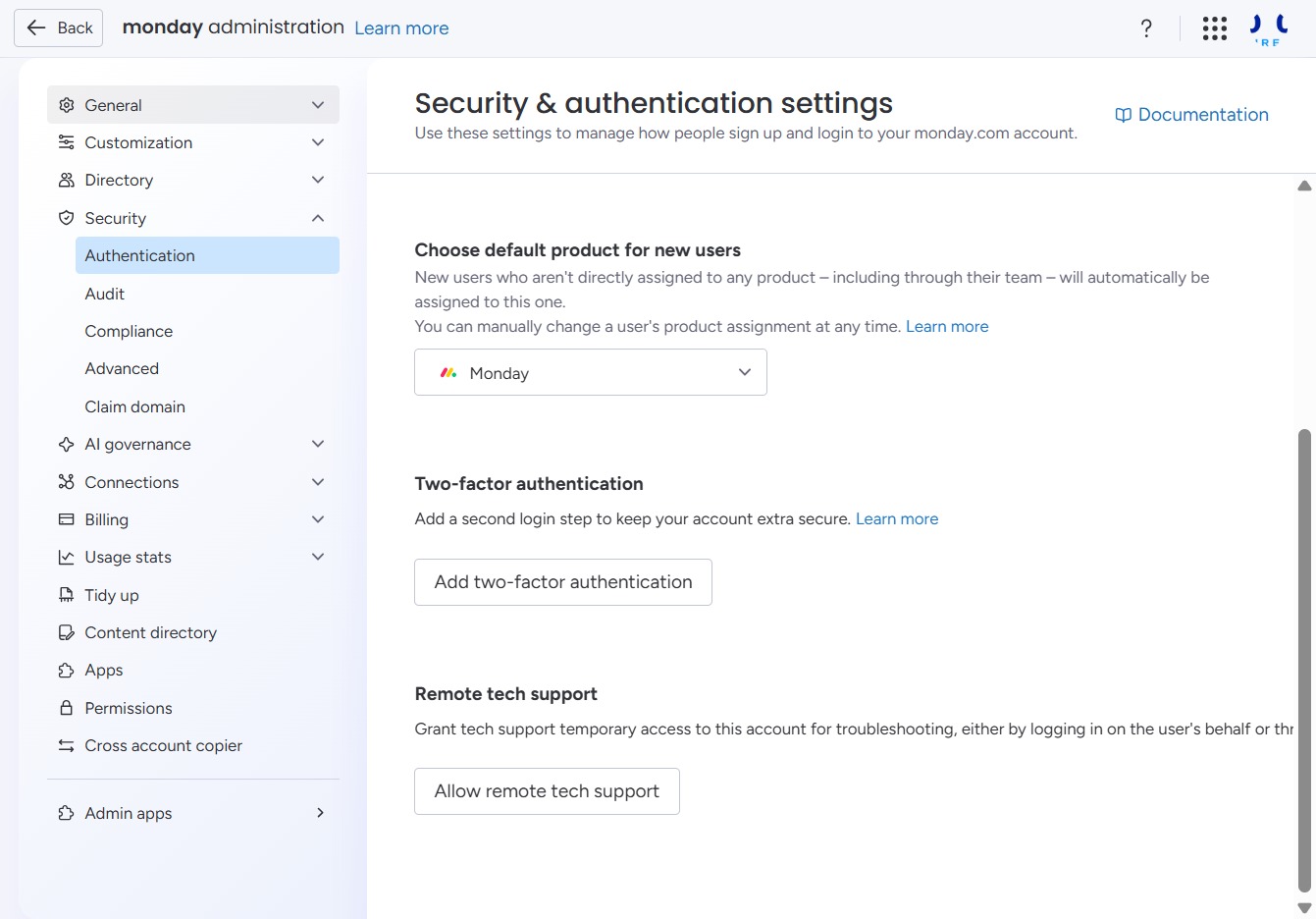1316x919 pixels.
Task: Open the Content directory page
Action: pyautogui.click(x=193, y=632)
